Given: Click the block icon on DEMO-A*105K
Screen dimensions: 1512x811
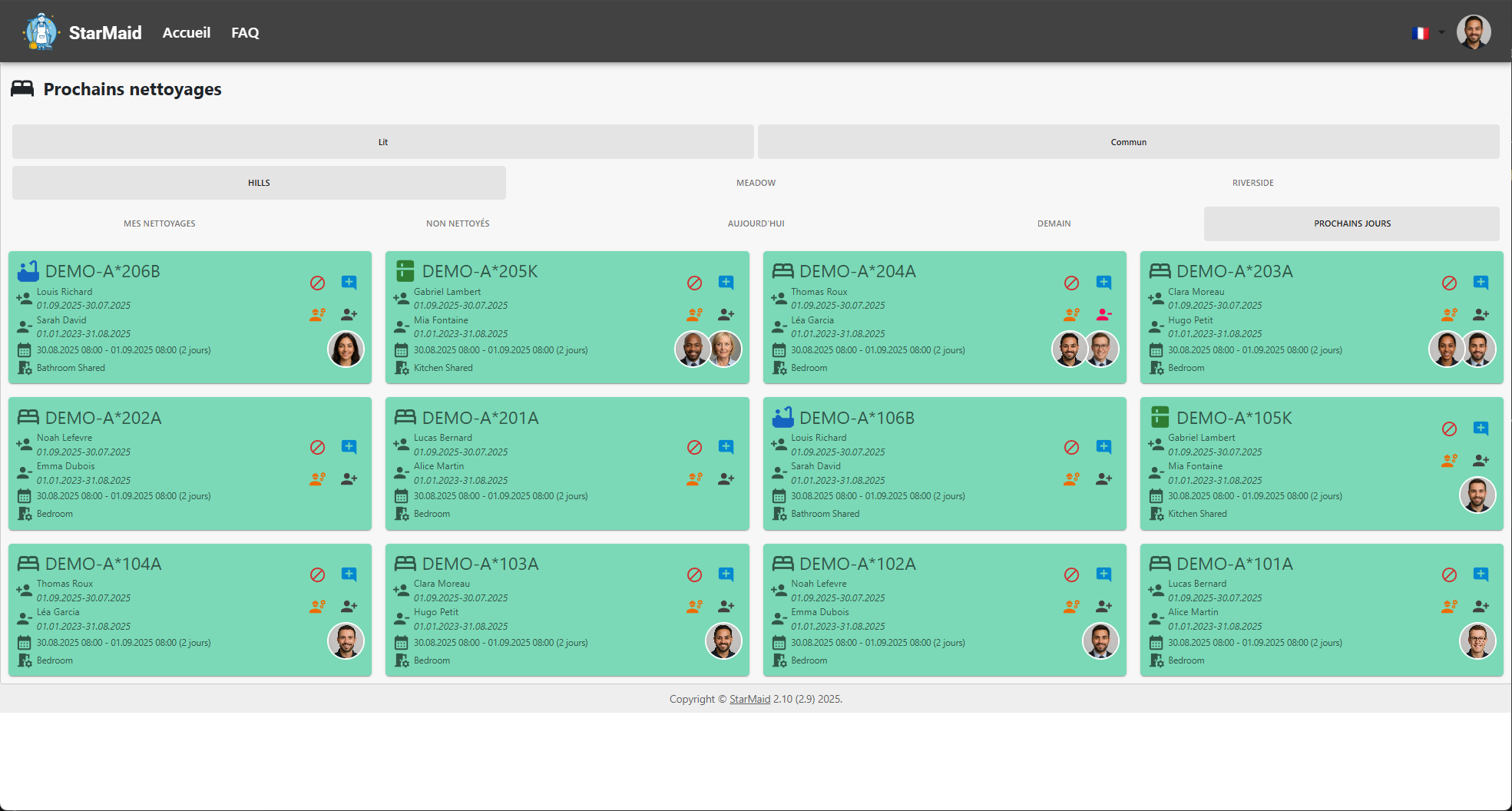Looking at the screenshot, I should pos(1449,429).
